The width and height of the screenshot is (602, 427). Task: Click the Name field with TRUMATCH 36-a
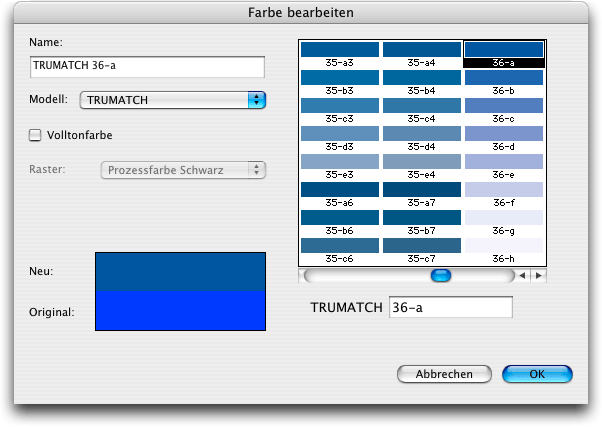pyautogui.click(x=147, y=66)
